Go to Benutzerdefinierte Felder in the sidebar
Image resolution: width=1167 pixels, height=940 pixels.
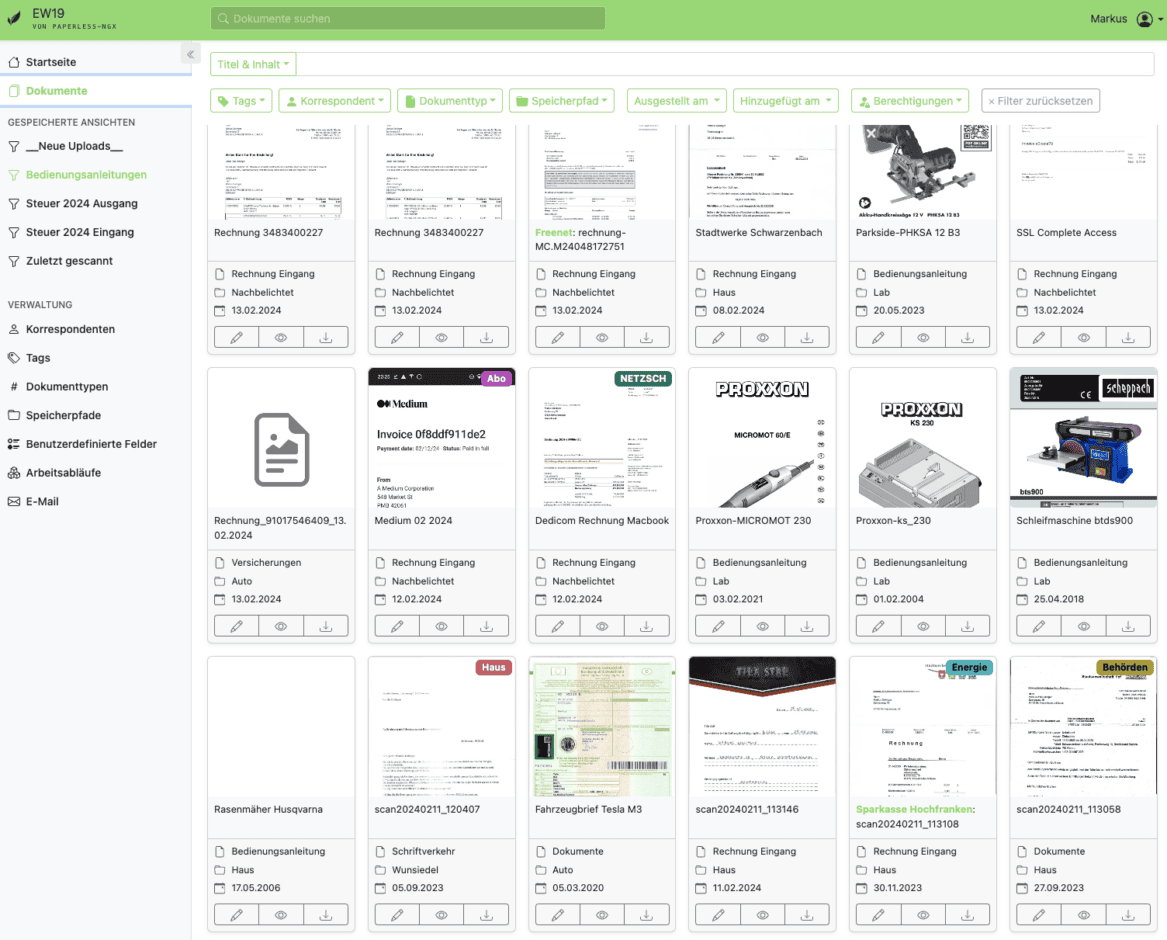click(91, 444)
